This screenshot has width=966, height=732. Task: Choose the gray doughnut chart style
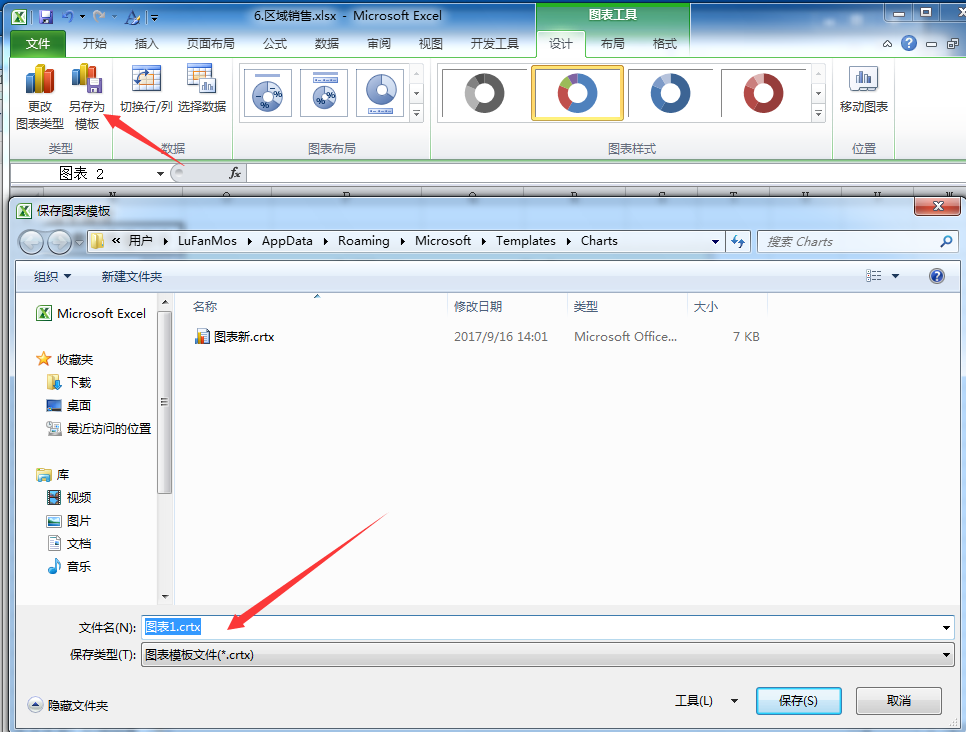click(485, 94)
